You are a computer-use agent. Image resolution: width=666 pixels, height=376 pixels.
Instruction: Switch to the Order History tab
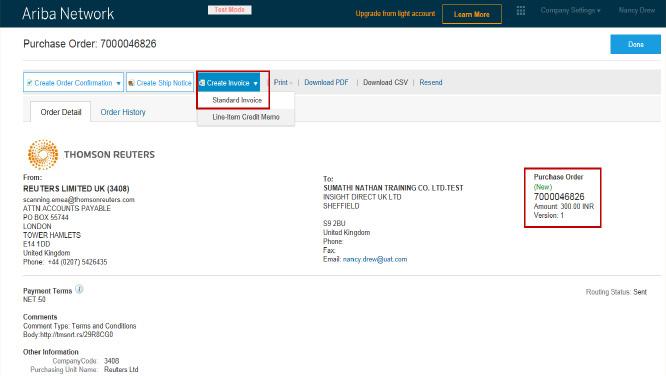point(123,112)
